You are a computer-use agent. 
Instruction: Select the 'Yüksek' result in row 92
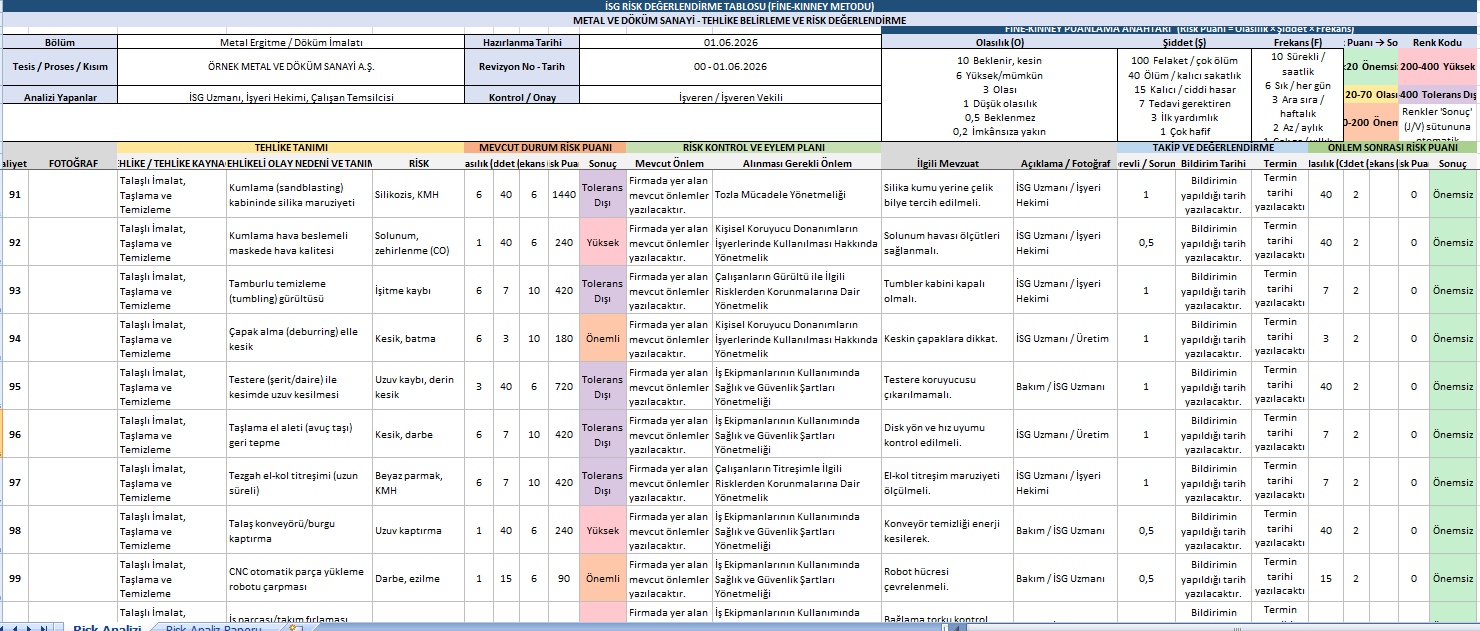[x=602, y=242]
